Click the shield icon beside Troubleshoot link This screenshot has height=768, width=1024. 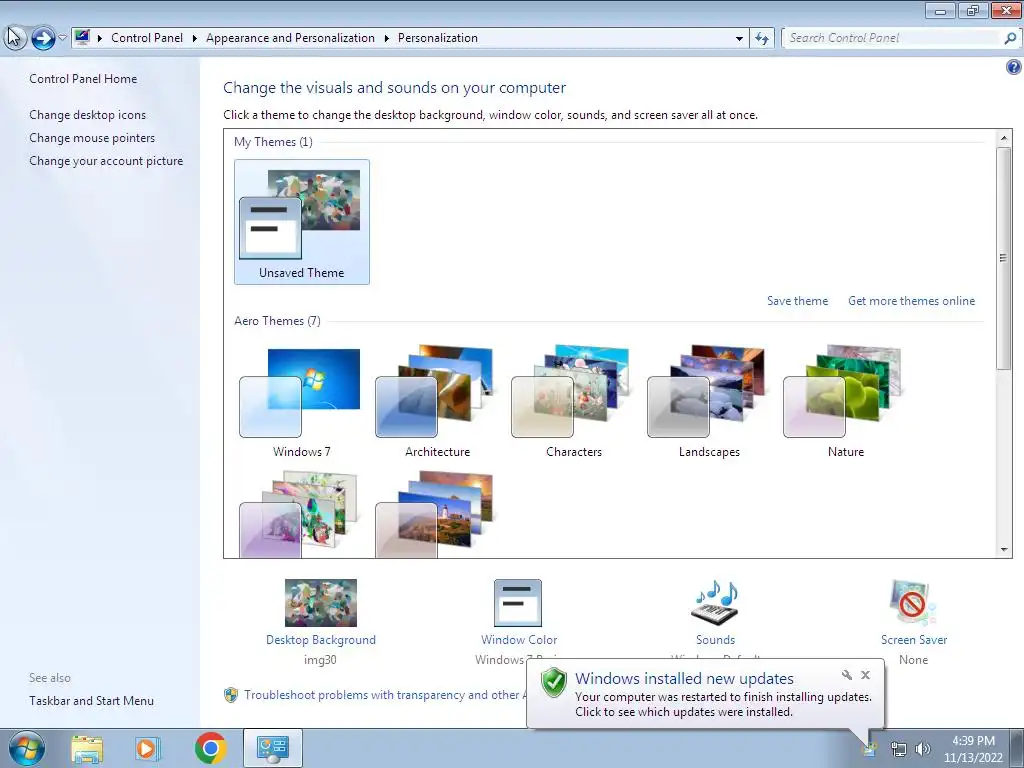[231, 695]
